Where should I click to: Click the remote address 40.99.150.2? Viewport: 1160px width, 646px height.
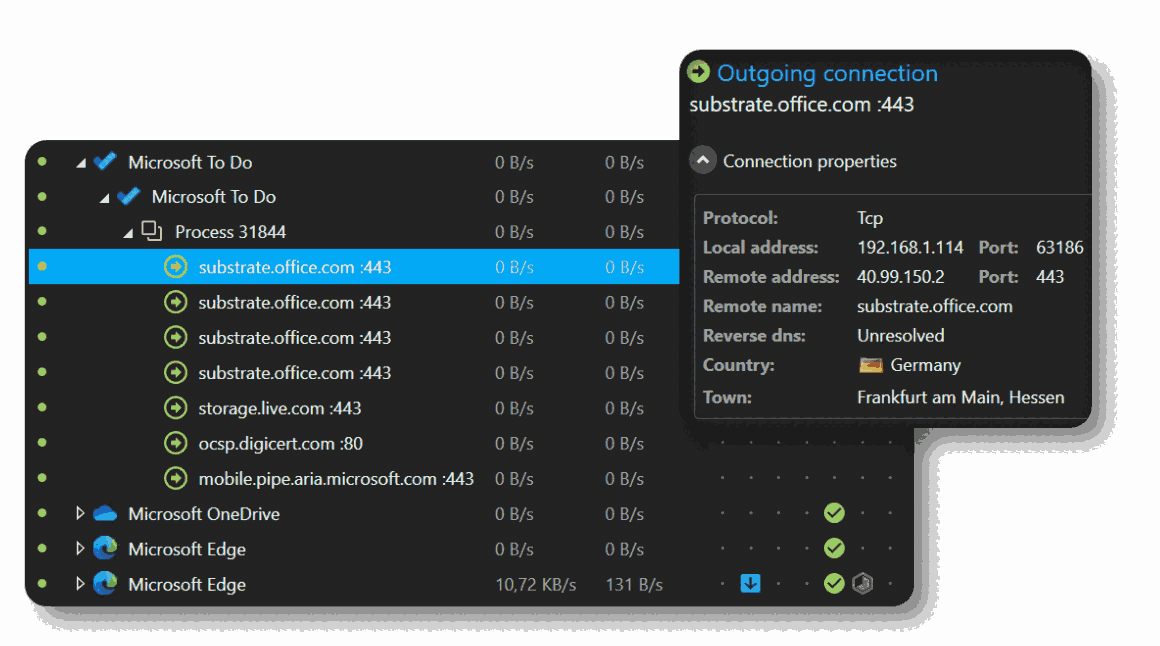click(899, 276)
